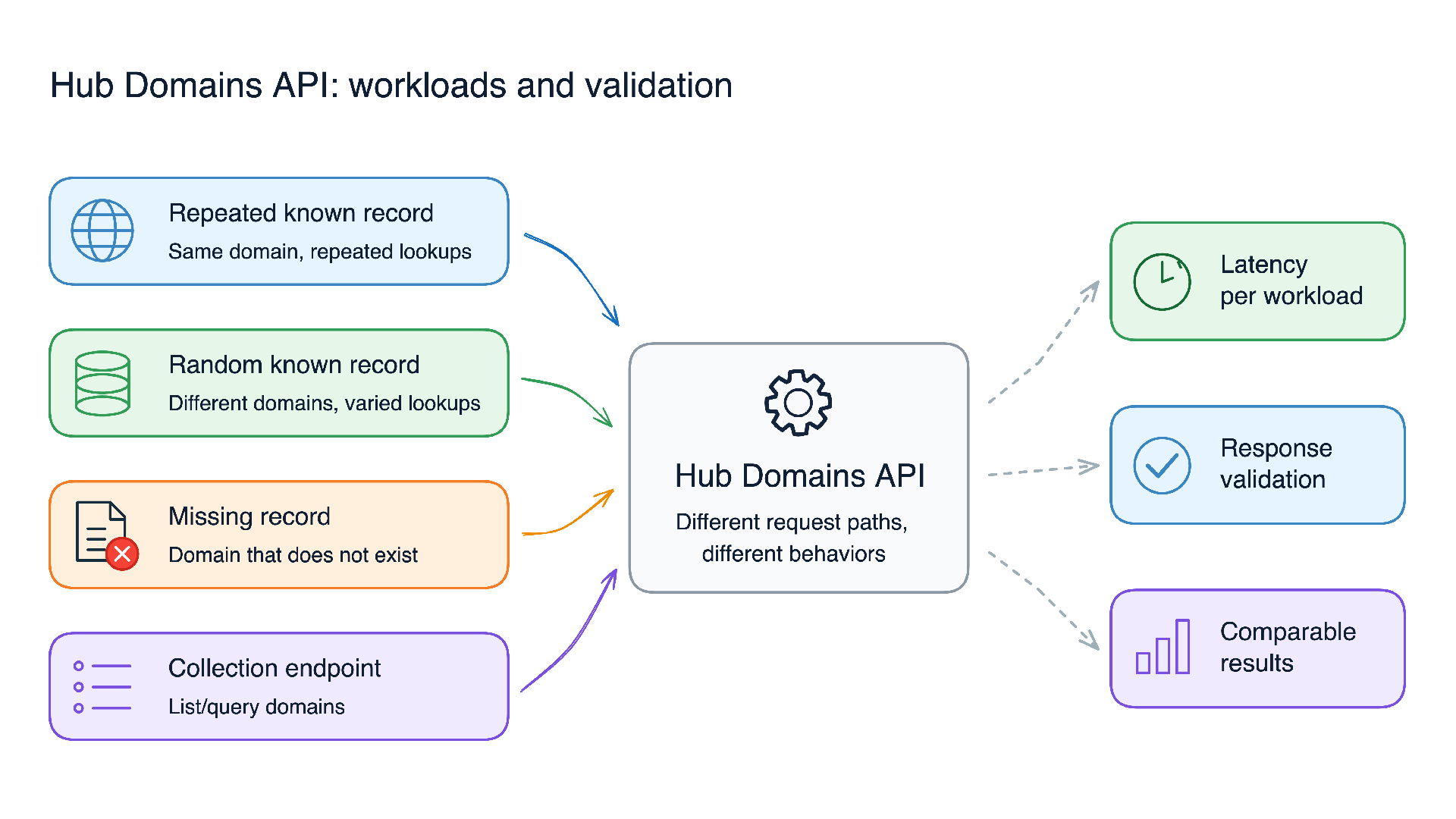Select 'Comparable results' text
Image resolution: width=1456 pixels, height=819 pixels.
click(x=1288, y=647)
